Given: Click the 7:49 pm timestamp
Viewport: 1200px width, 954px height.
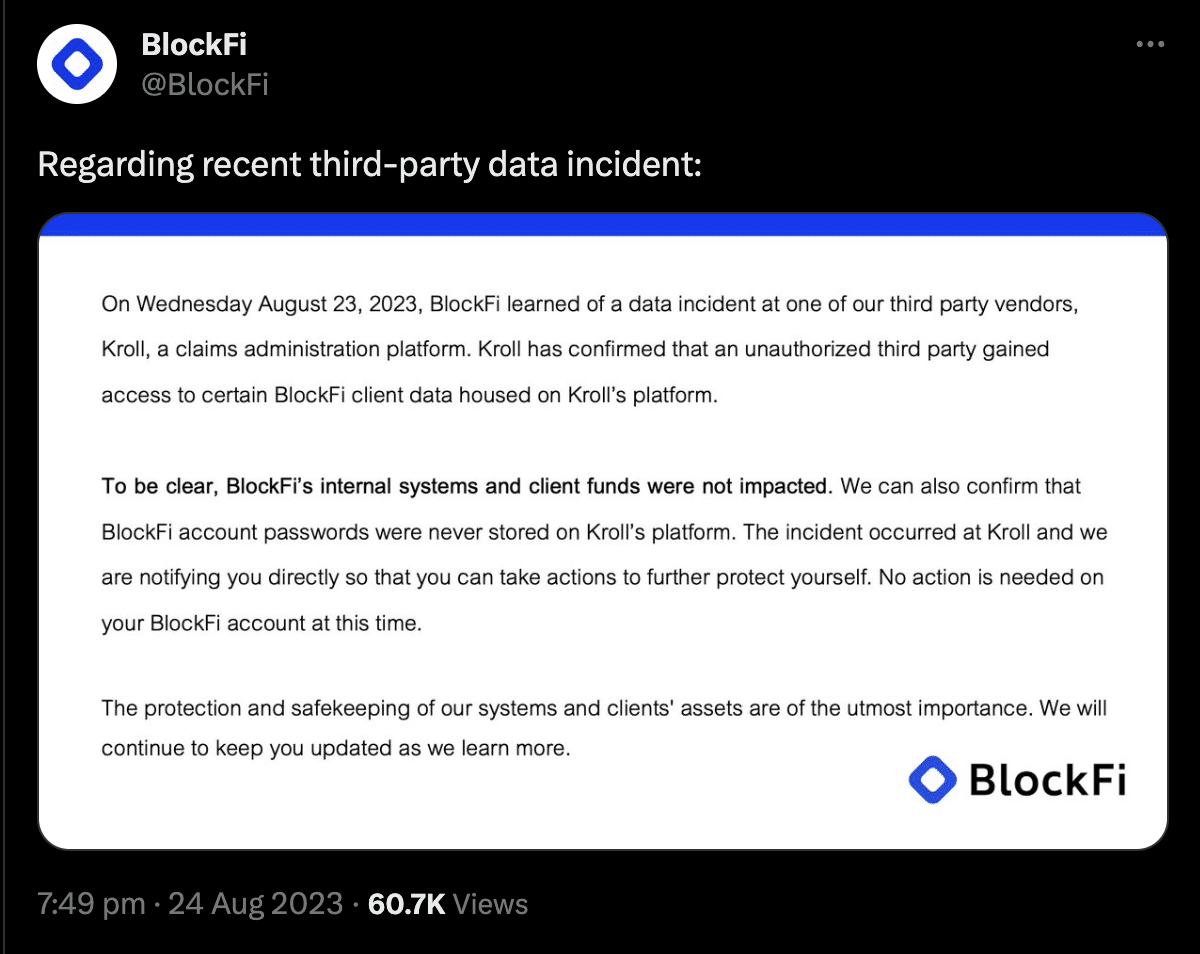Looking at the screenshot, I should pos(91,904).
